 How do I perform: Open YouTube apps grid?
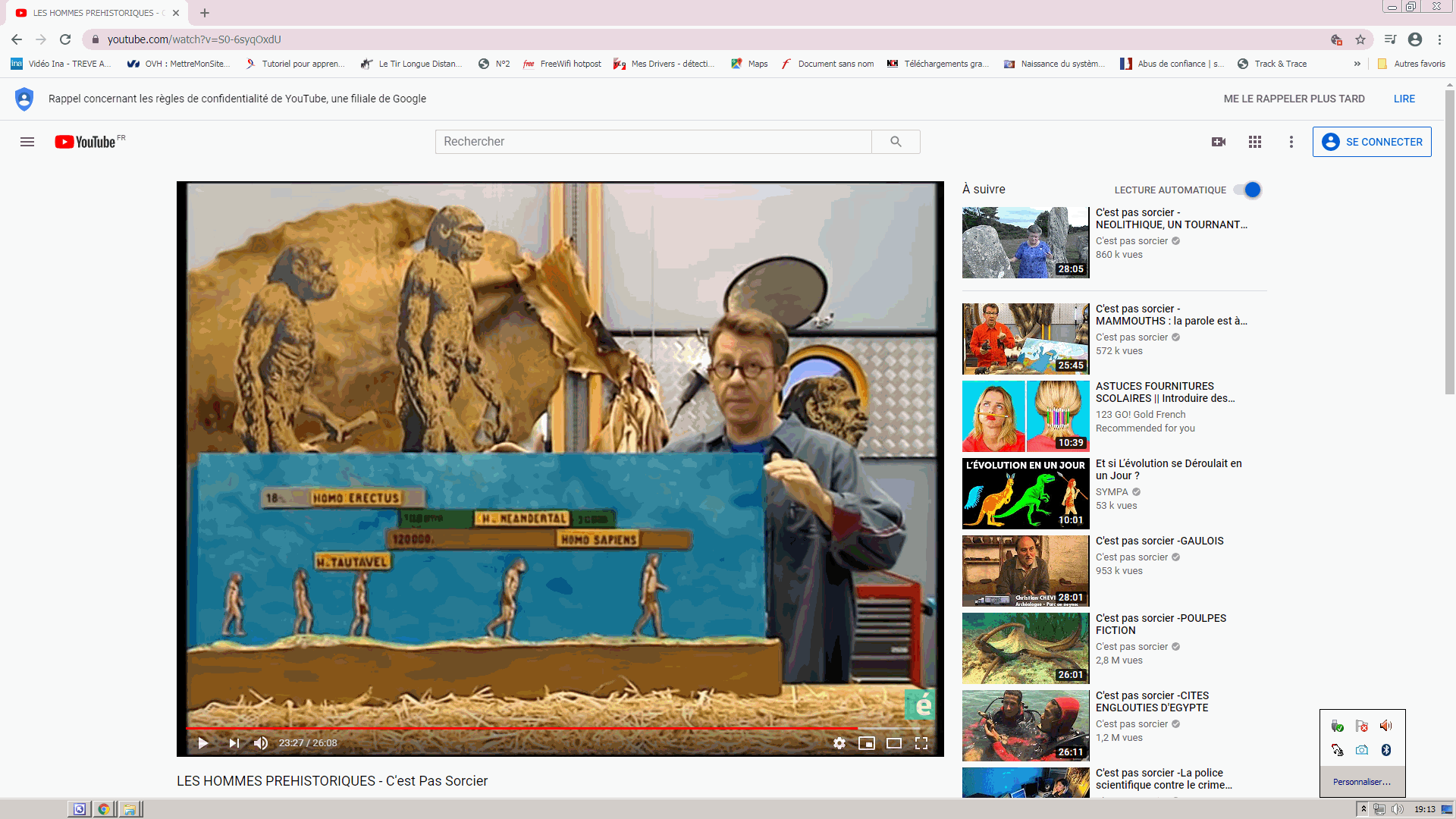tap(1255, 142)
